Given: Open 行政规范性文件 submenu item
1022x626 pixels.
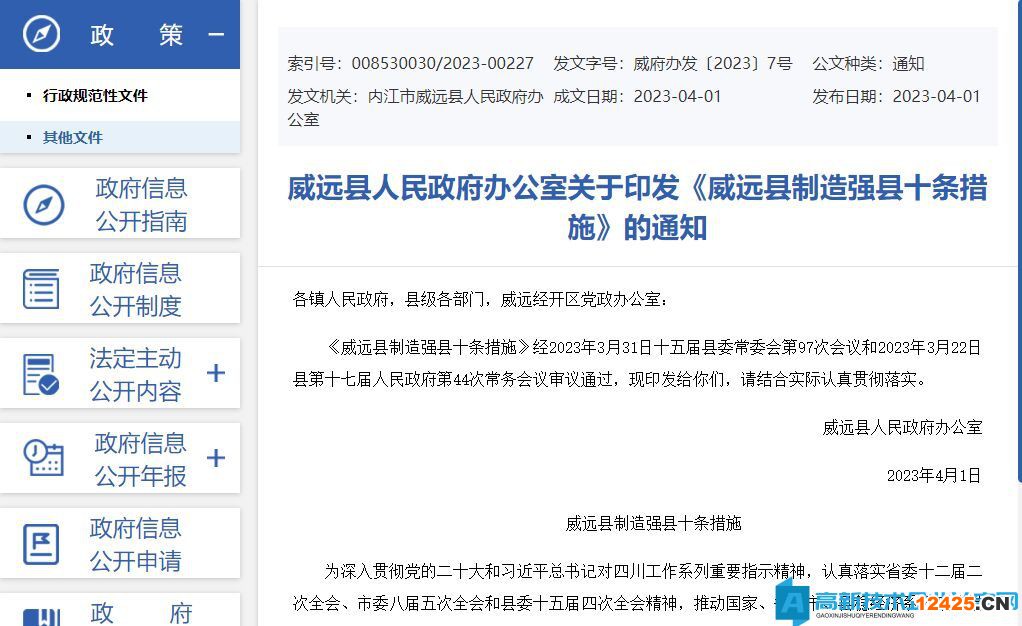Looking at the screenshot, I should pyautogui.click(x=95, y=96).
